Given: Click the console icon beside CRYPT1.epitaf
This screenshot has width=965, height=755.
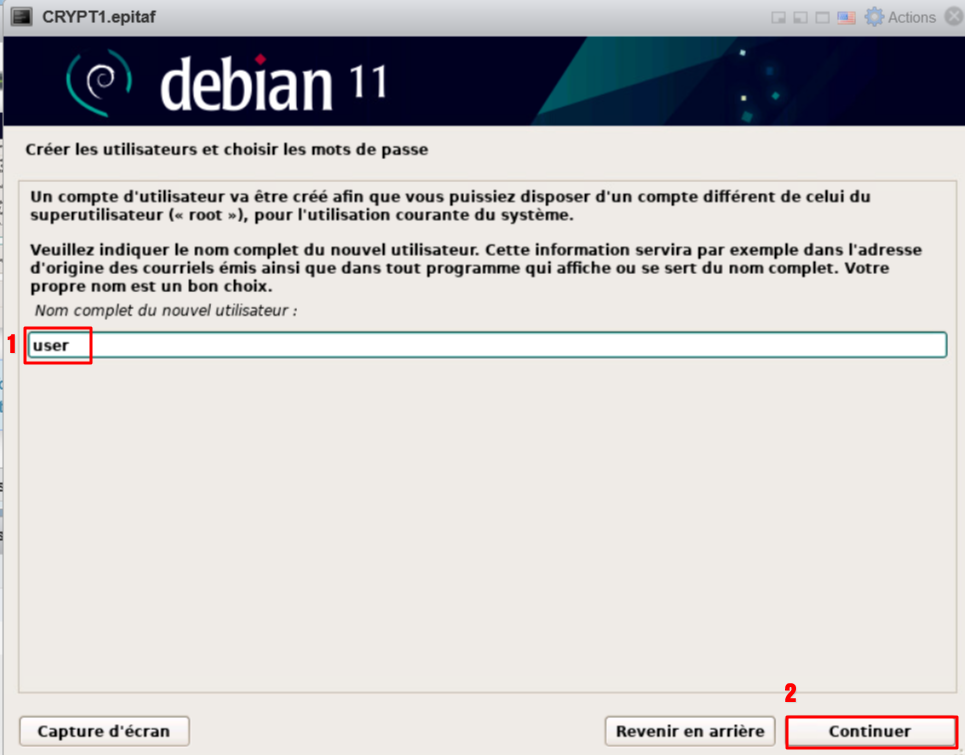Looking at the screenshot, I should pyautogui.click(x=21, y=17).
